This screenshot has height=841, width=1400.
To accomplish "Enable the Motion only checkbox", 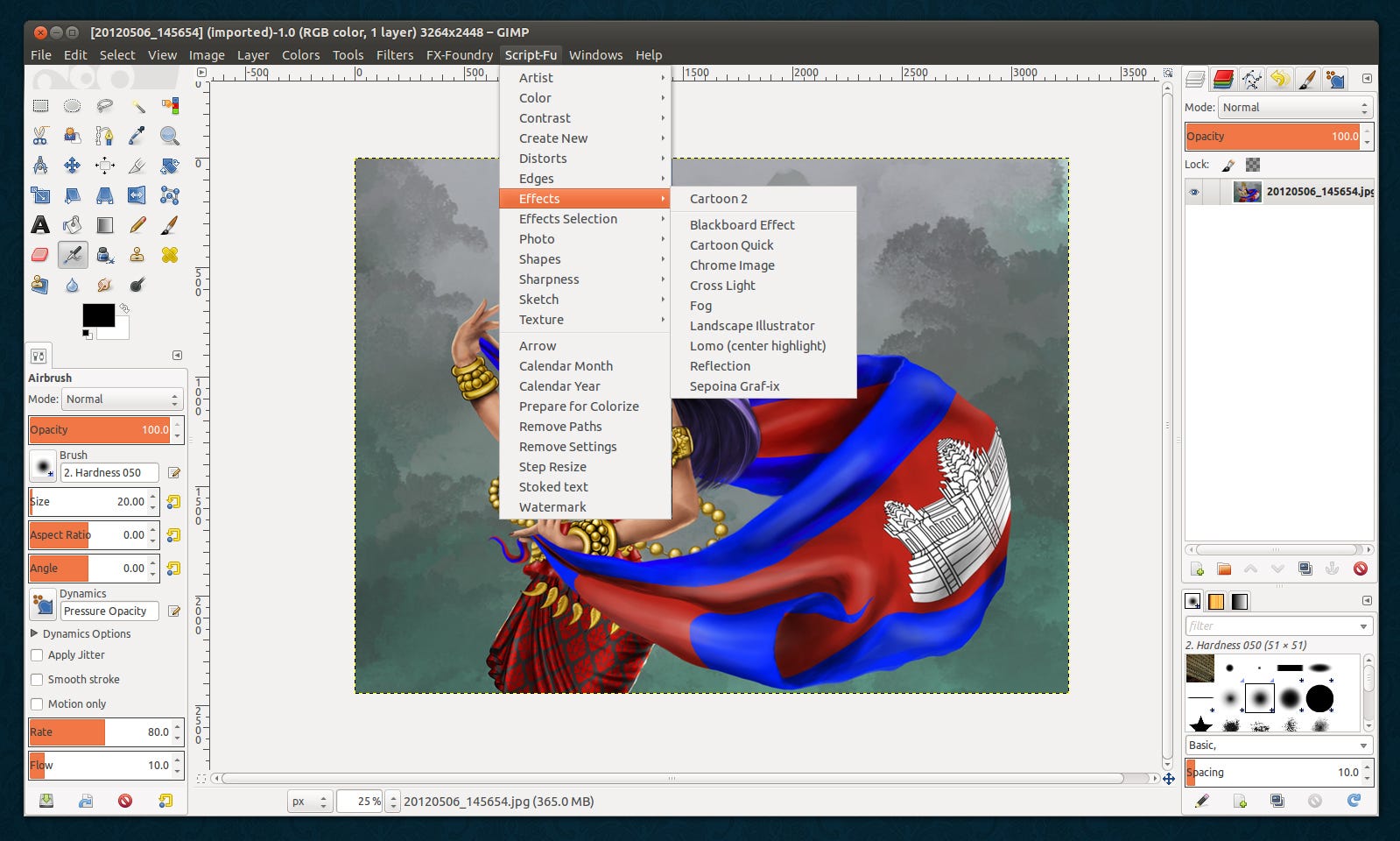I will tap(37, 703).
